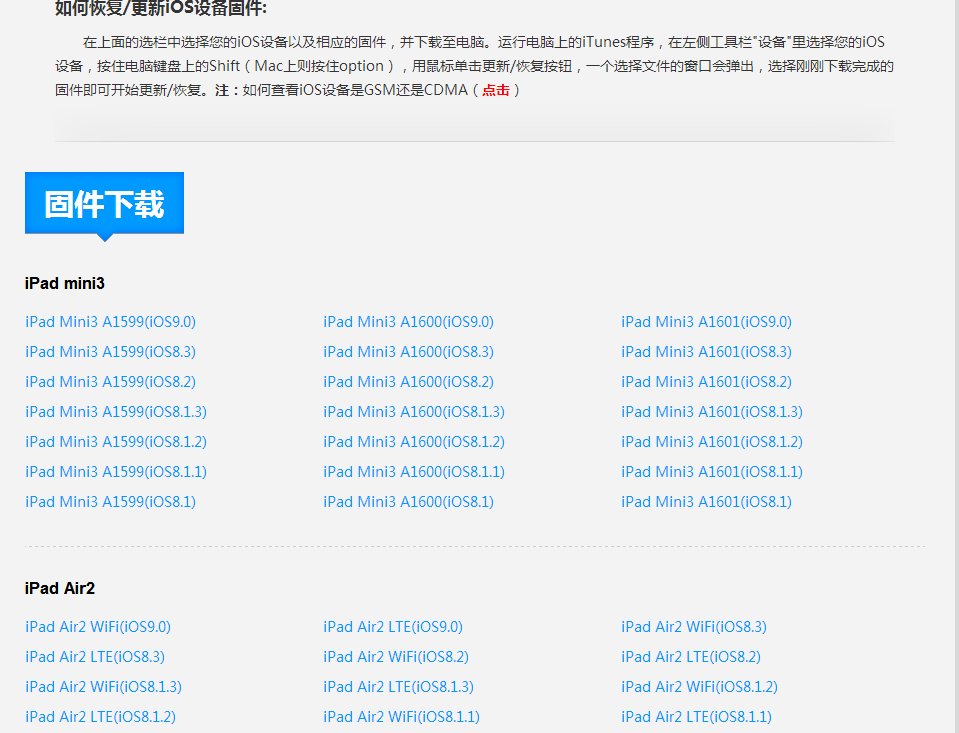Open iPad Mini3 A1599(iOS8.2) firmware link
The height and width of the screenshot is (733, 959).
(x=111, y=382)
